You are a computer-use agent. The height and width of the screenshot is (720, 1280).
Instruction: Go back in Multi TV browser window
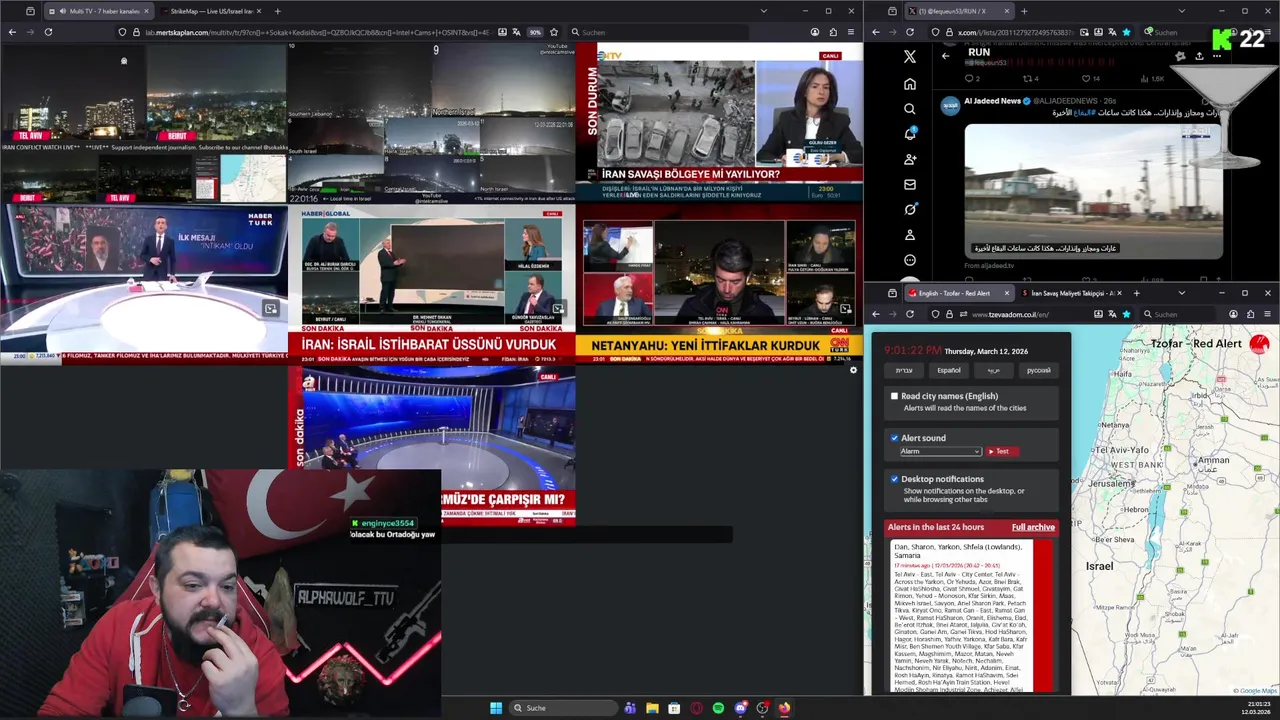12,32
